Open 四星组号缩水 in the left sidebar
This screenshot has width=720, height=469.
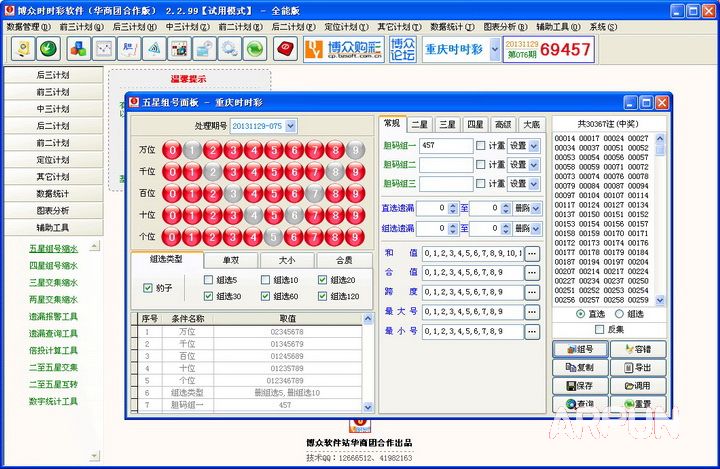(53, 266)
